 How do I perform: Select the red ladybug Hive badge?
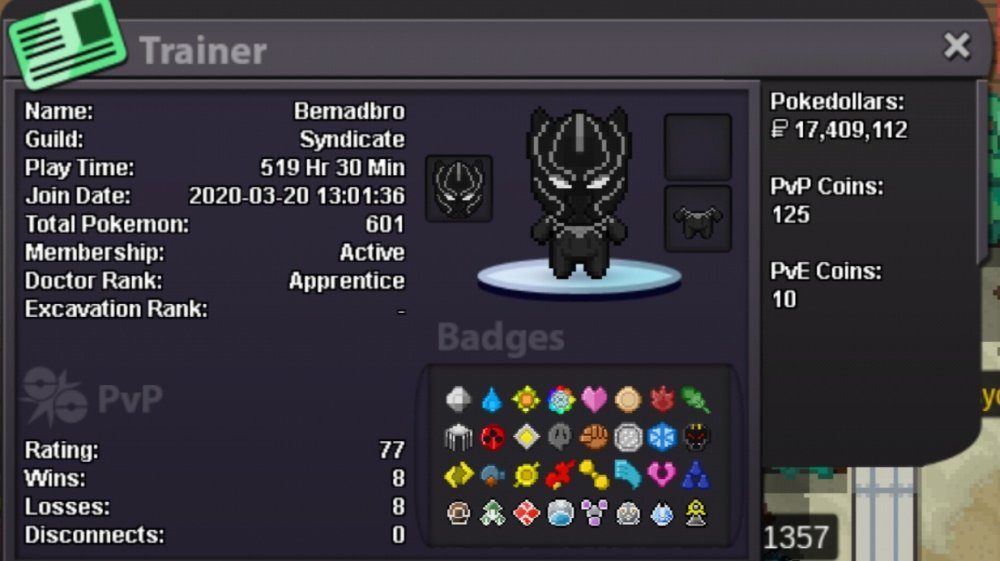click(x=492, y=437)
